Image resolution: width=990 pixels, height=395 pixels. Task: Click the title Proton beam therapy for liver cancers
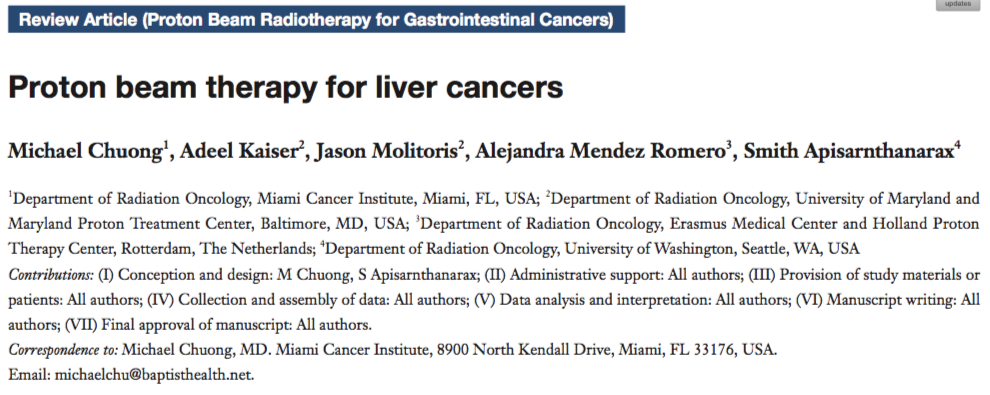tap(285, 88)
